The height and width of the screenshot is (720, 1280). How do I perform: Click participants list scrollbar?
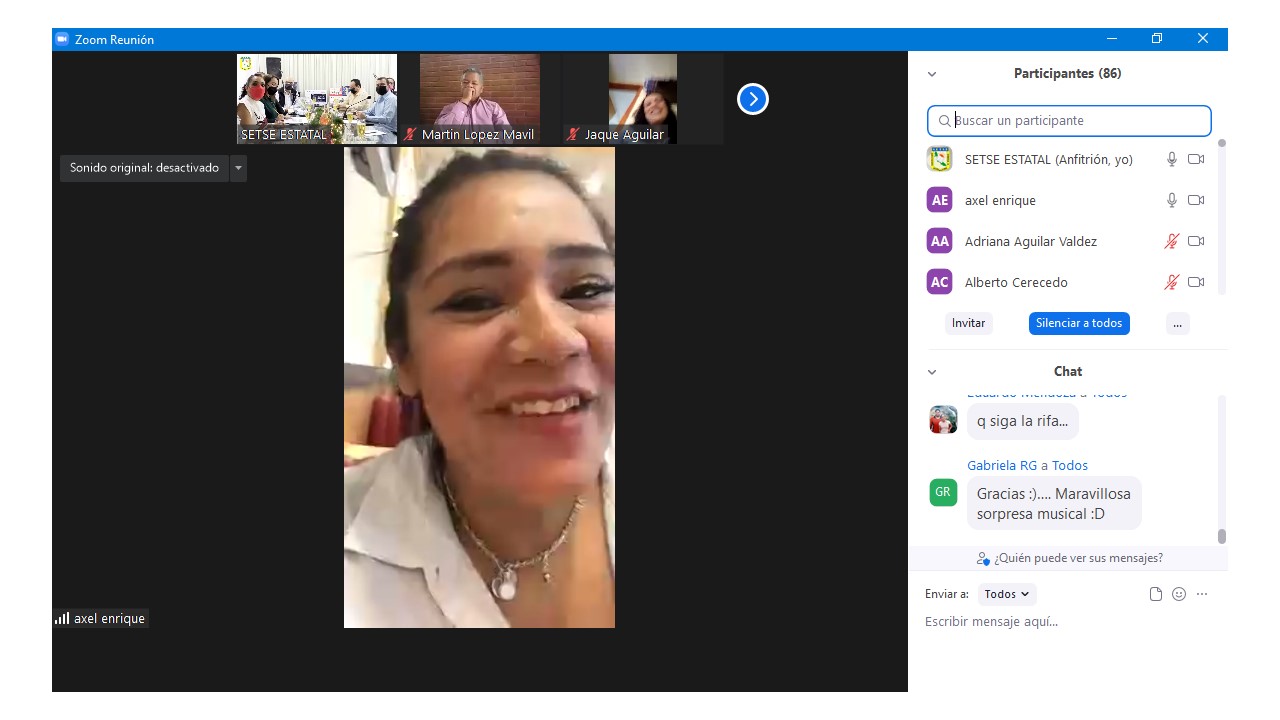tap(1221, 215)
